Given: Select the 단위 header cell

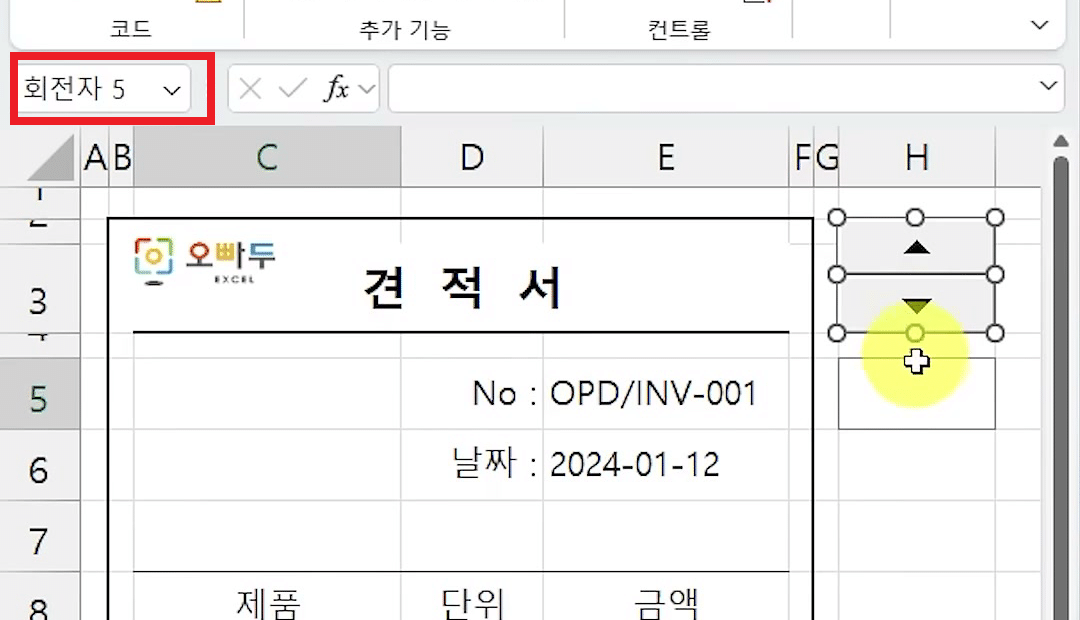Looking at the screenshot, I should click(x=472, y=597).
